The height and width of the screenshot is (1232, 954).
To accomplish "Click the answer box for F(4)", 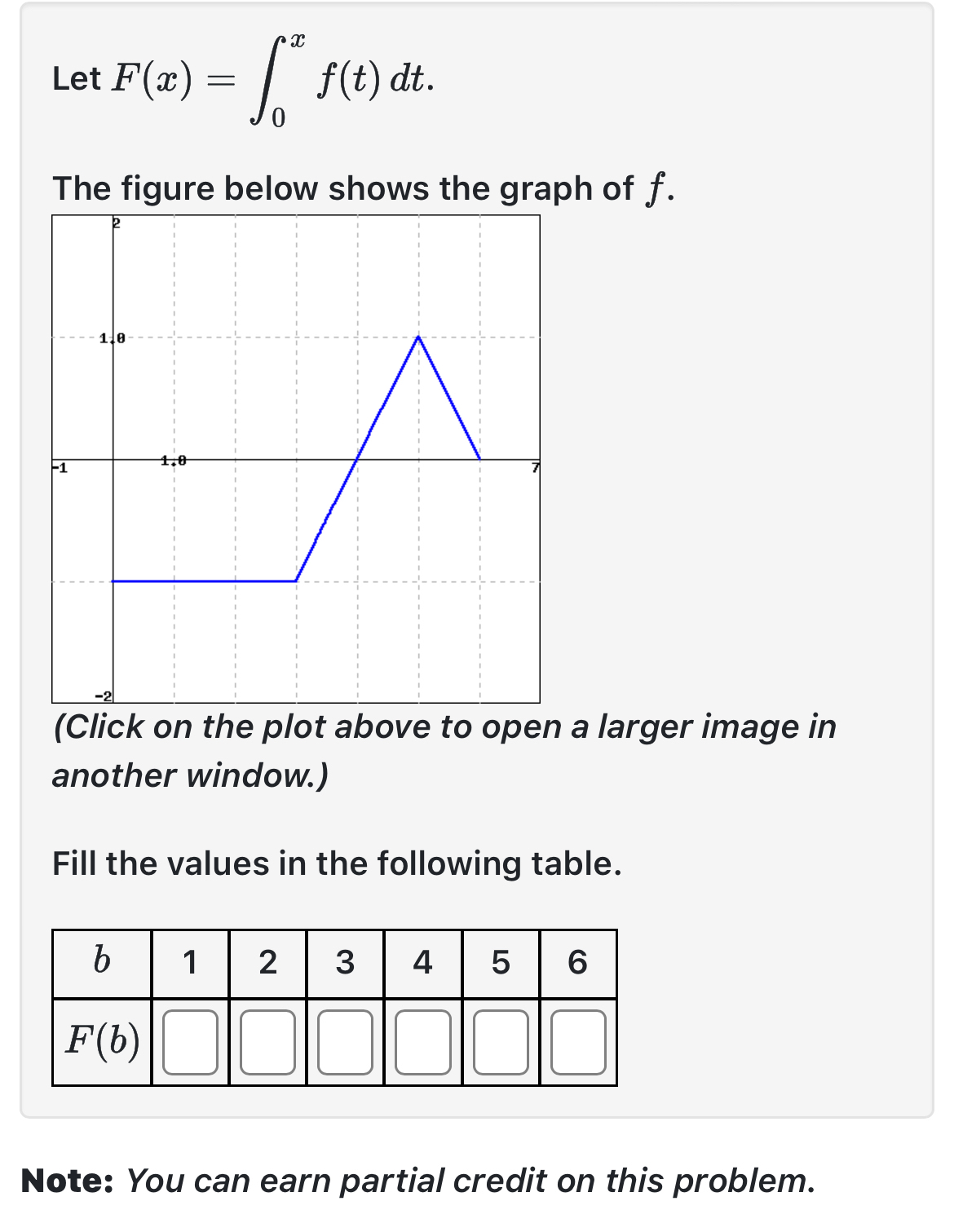I will pyautogui.click(x=422, y=1040).
